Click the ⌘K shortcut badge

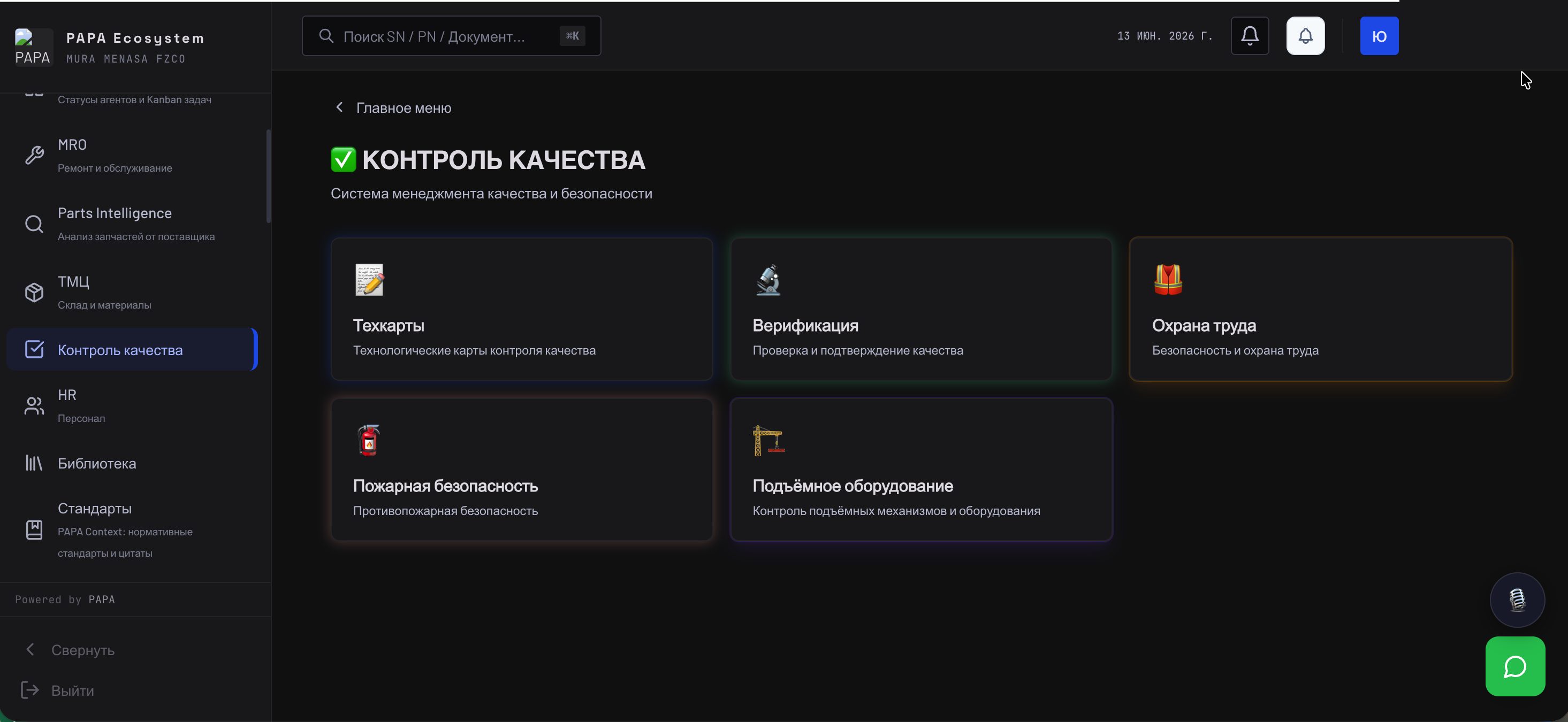pos(572,36)
